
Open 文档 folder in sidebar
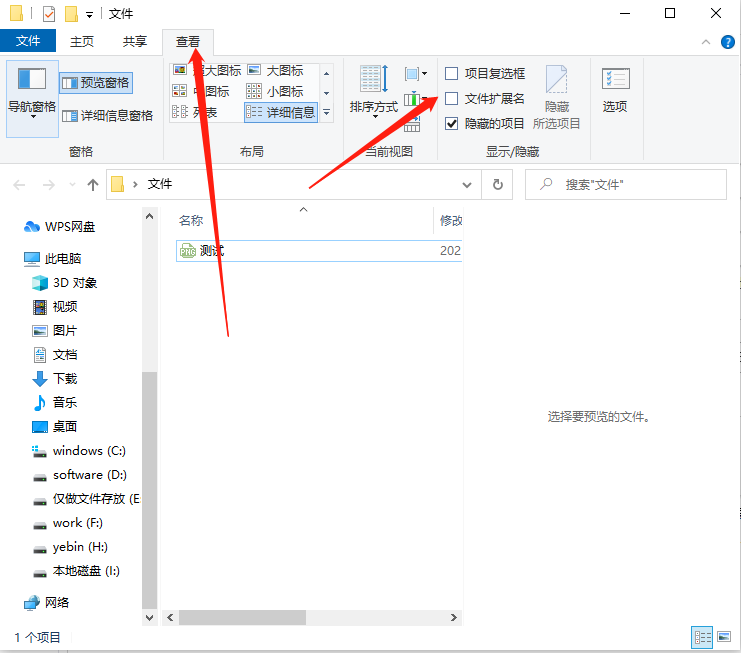tap(55, 355)
